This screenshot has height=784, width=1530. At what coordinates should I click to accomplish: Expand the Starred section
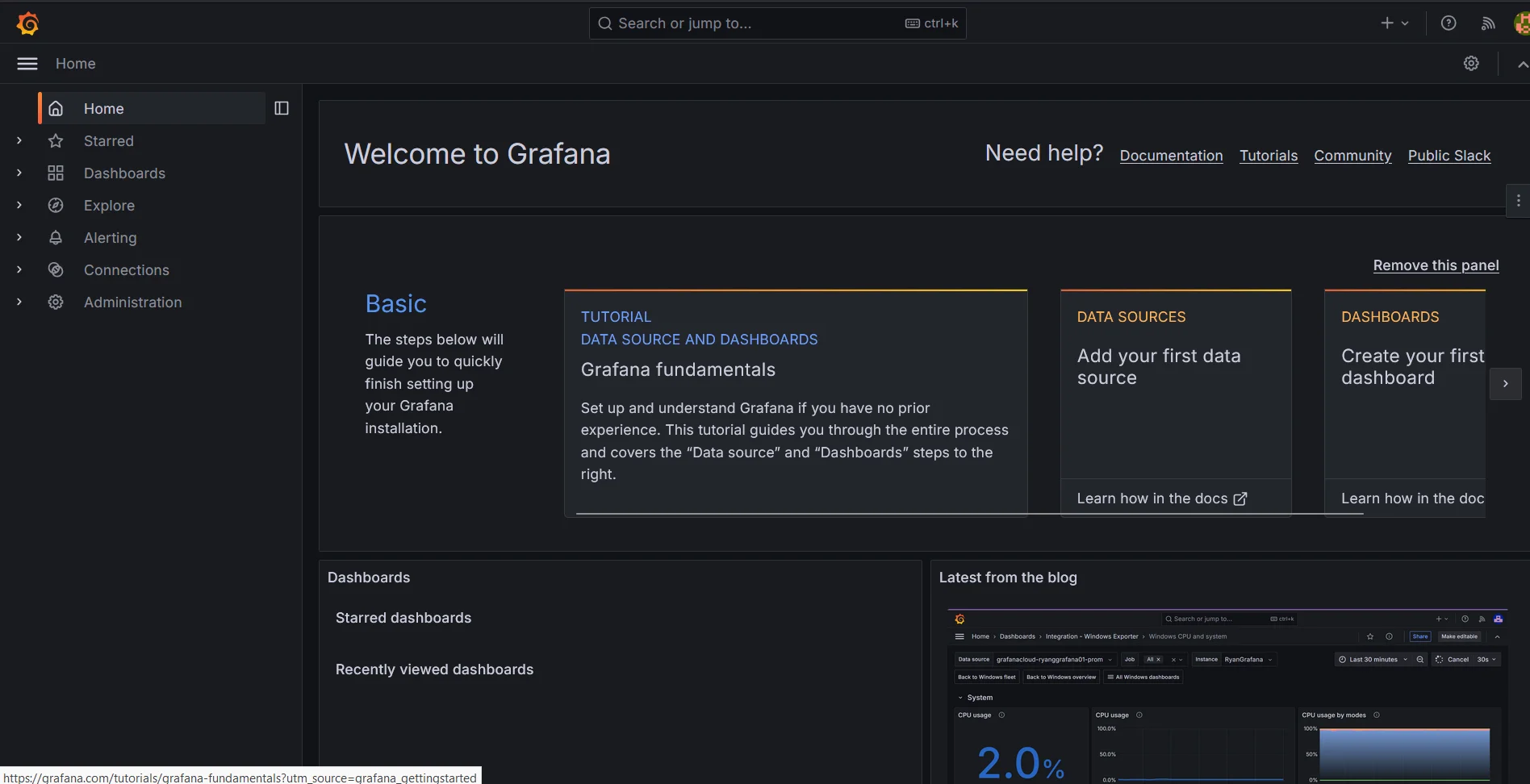point(19,140)
